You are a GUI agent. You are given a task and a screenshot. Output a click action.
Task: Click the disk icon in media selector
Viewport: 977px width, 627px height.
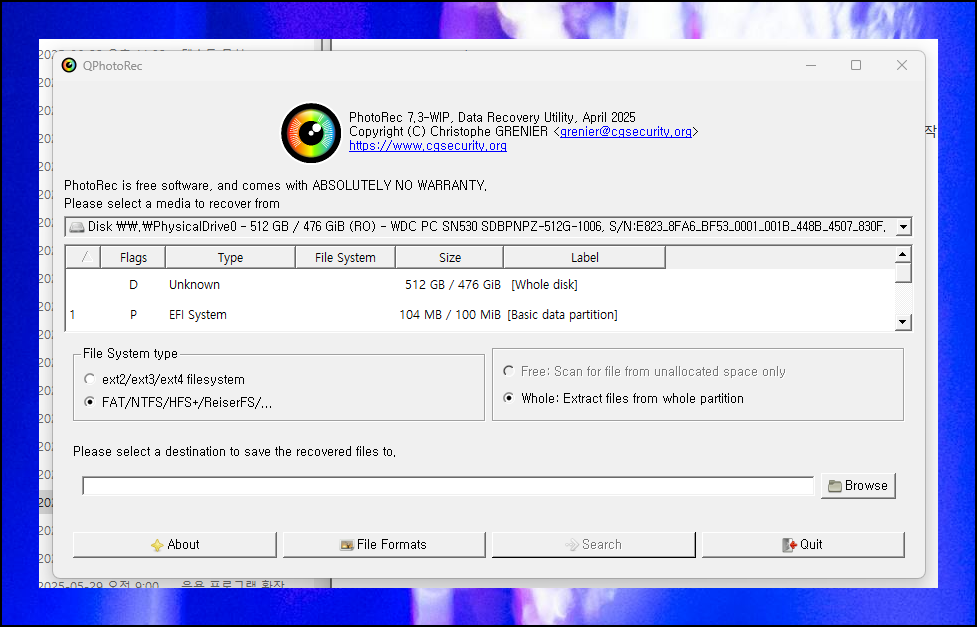[x=77, y=227]
